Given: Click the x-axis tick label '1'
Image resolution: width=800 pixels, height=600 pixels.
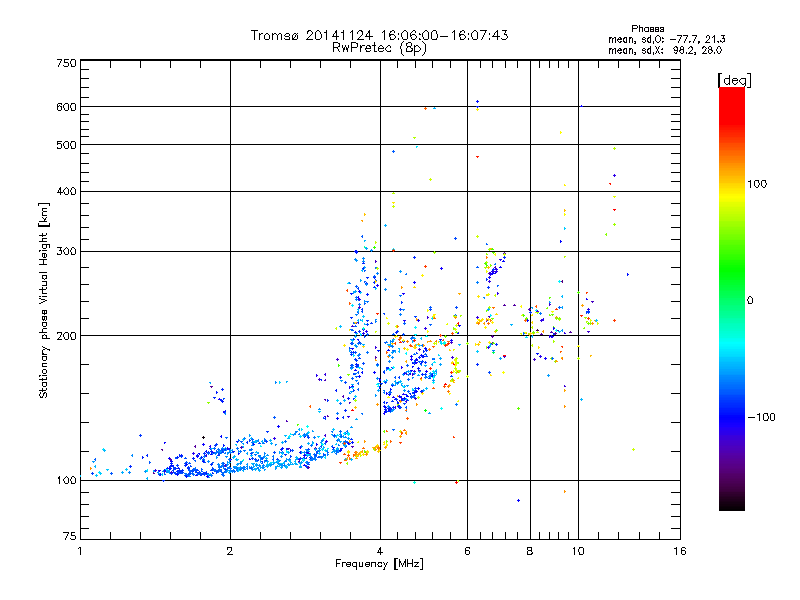Looking at the screenshot, I should (80, 551).
